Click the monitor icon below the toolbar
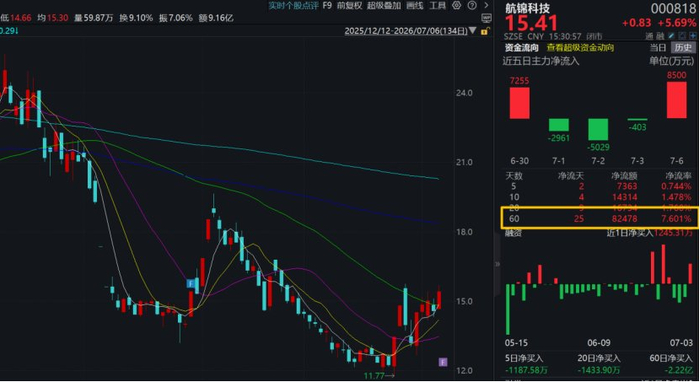The width and height of the screenshot is (700, 382). click(487, 18)
